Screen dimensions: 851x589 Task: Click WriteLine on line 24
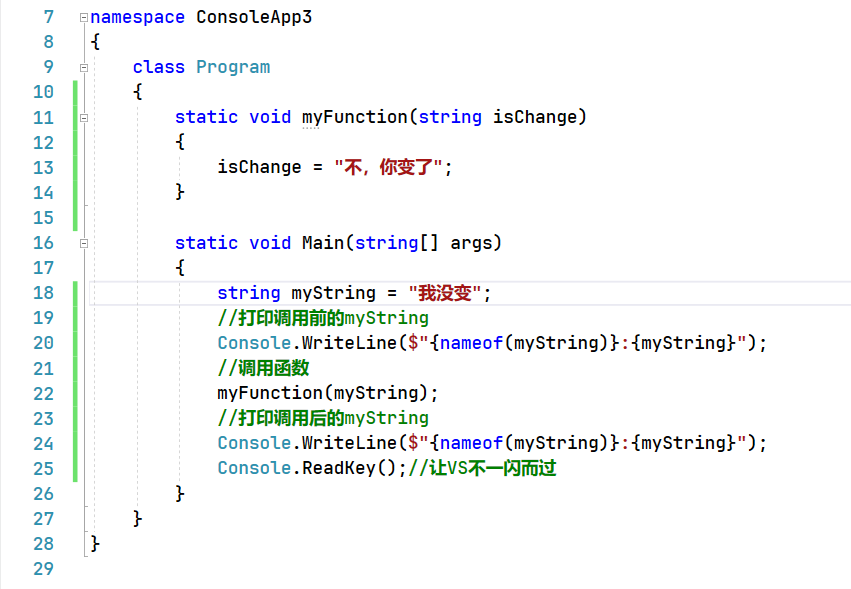tap(350, 443)
